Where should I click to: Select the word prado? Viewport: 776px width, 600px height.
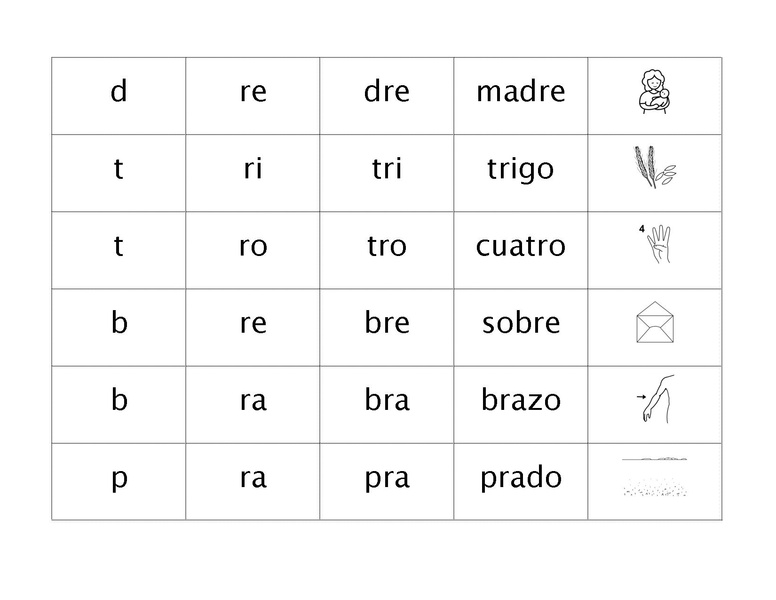pos(521,478)
